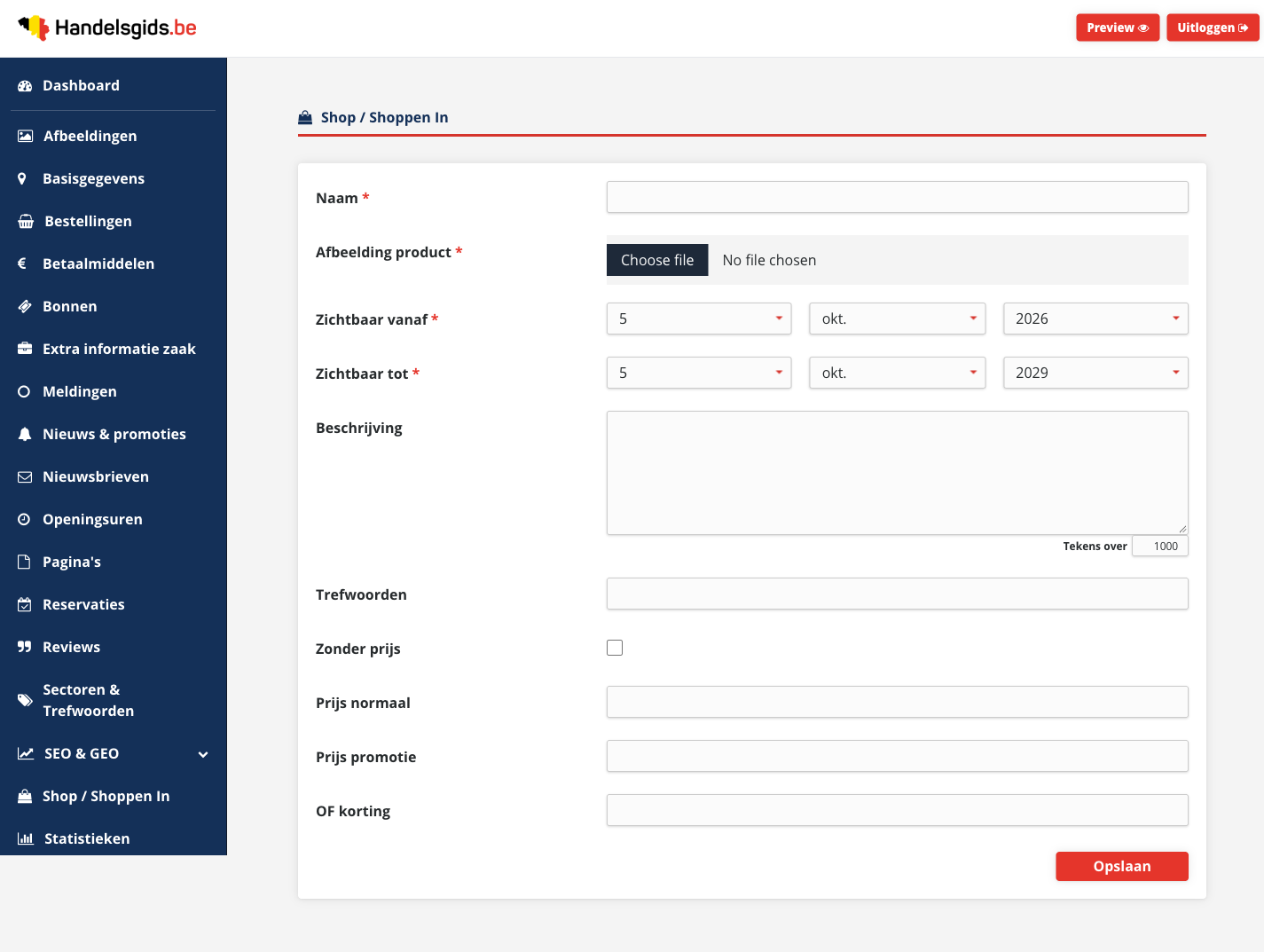Open the Zichtbaar vanaf year 2026 dropdown
1264x952 pixels.
(1095, 319)
